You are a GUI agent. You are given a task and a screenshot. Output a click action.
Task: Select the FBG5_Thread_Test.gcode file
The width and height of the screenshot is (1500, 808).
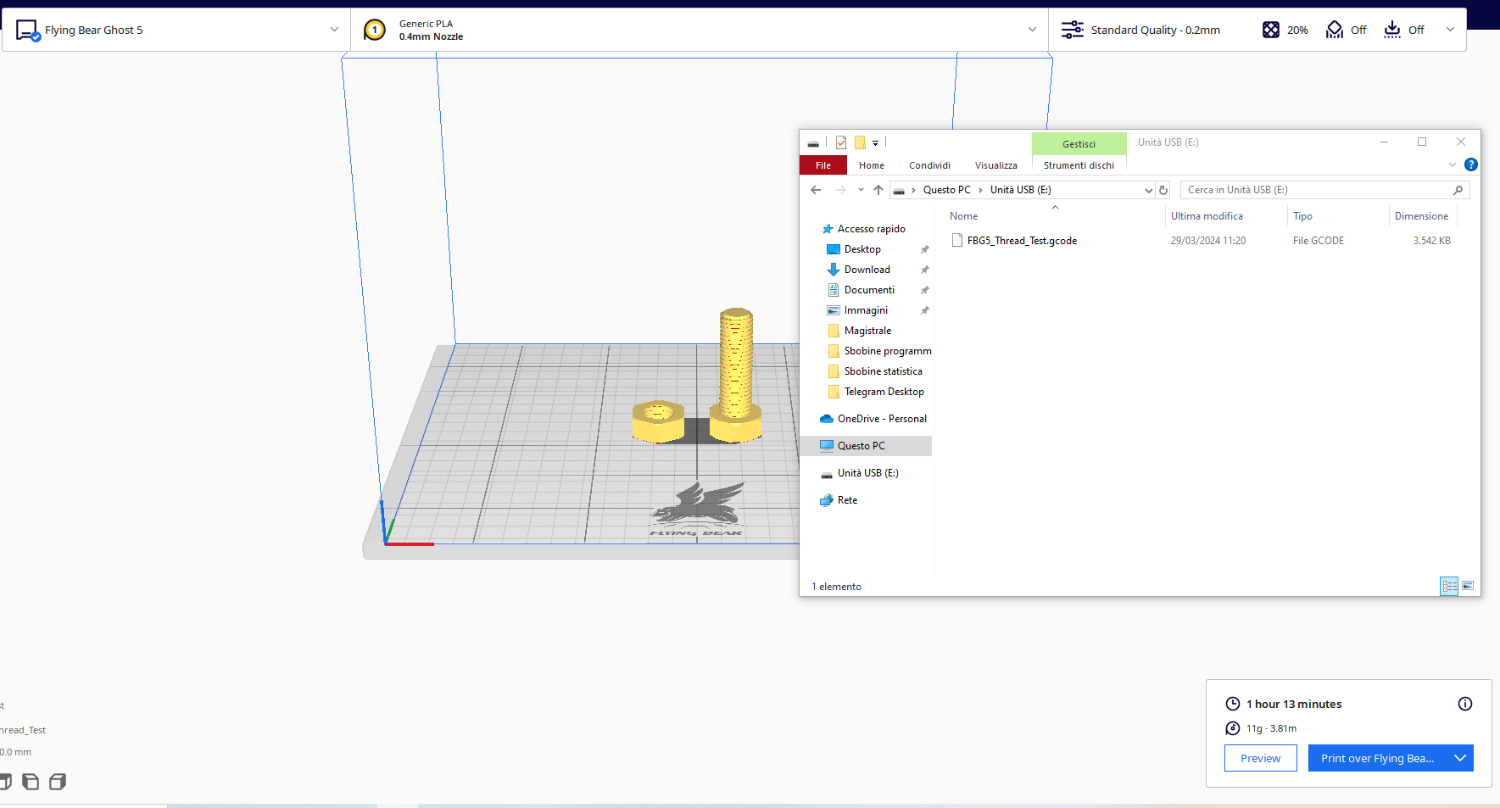pos(1021,240)
